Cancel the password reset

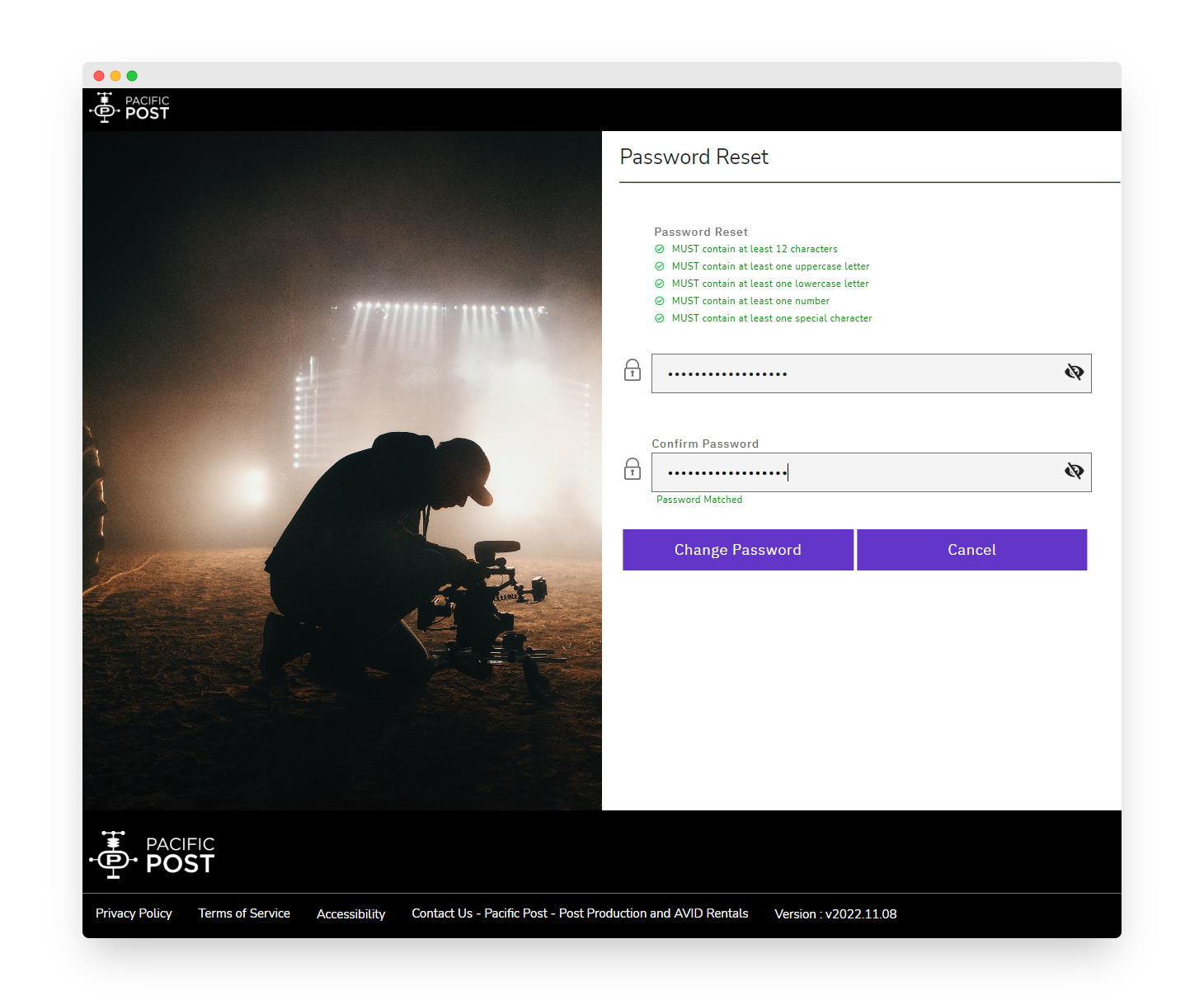point(971,550)
